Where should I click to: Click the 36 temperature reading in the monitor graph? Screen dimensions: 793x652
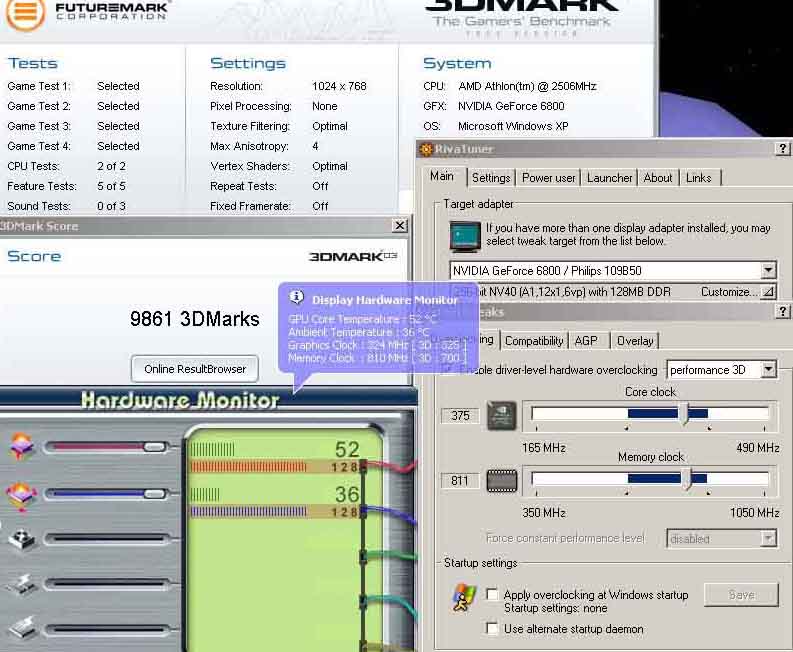pos(347,494)
